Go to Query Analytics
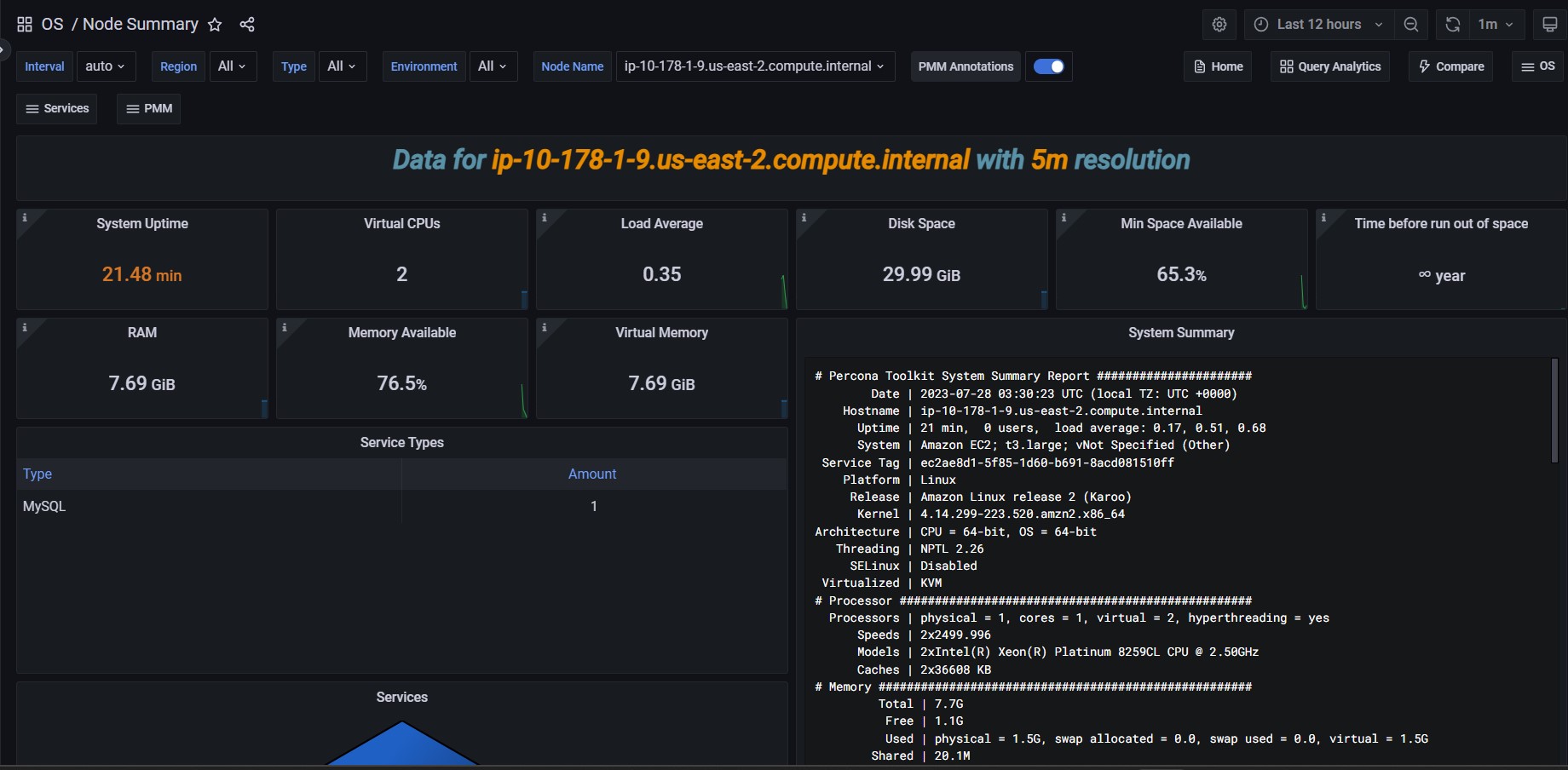This screenshot has width=1568, height=770. tap(1329, 66)
